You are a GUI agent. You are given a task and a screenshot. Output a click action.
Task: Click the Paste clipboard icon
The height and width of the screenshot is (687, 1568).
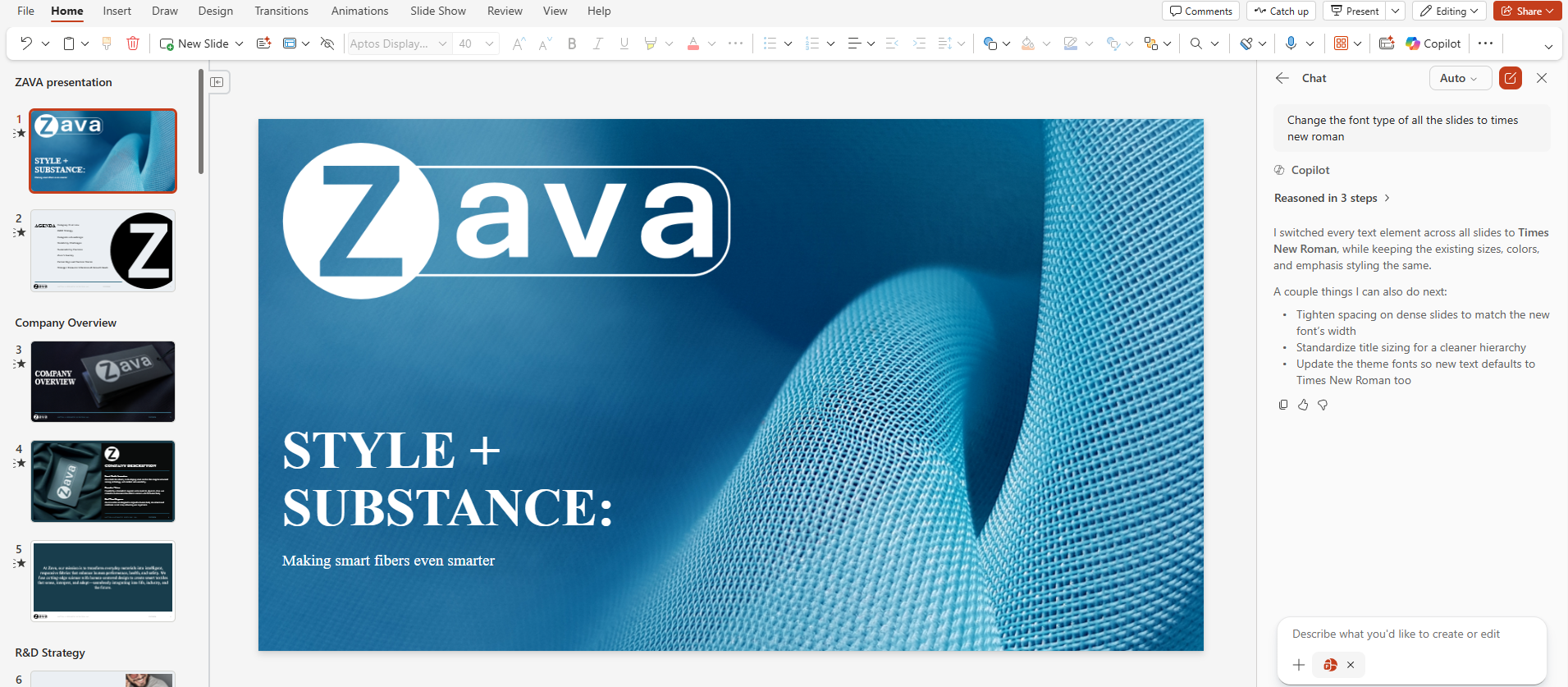70,44
